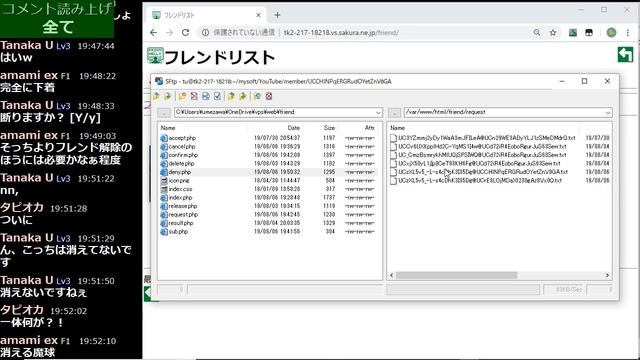Click the browser back arrow

pos(153,33)
